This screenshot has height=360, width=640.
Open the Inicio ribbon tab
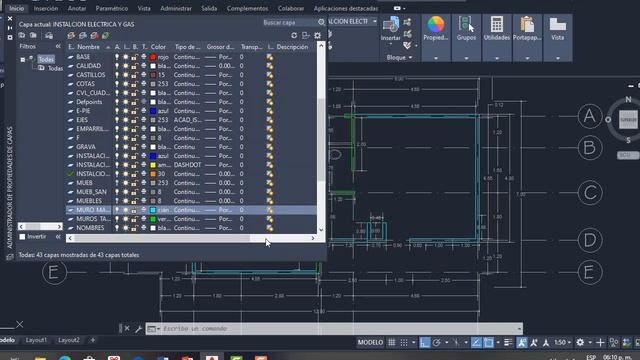17,8
